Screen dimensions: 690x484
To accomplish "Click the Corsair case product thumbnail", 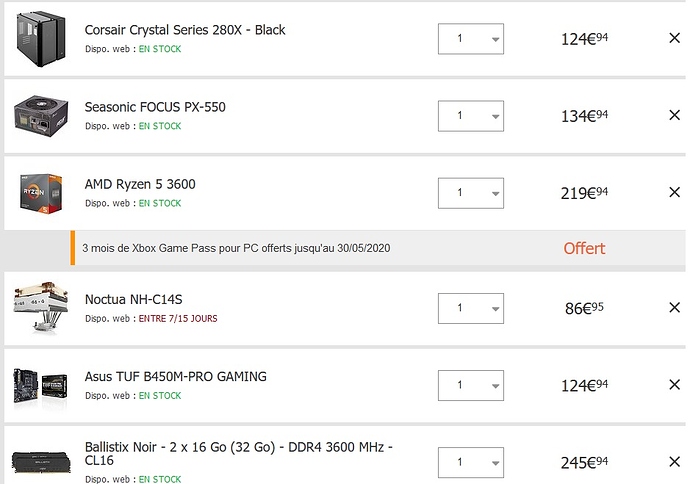I will tap(41, 39).
